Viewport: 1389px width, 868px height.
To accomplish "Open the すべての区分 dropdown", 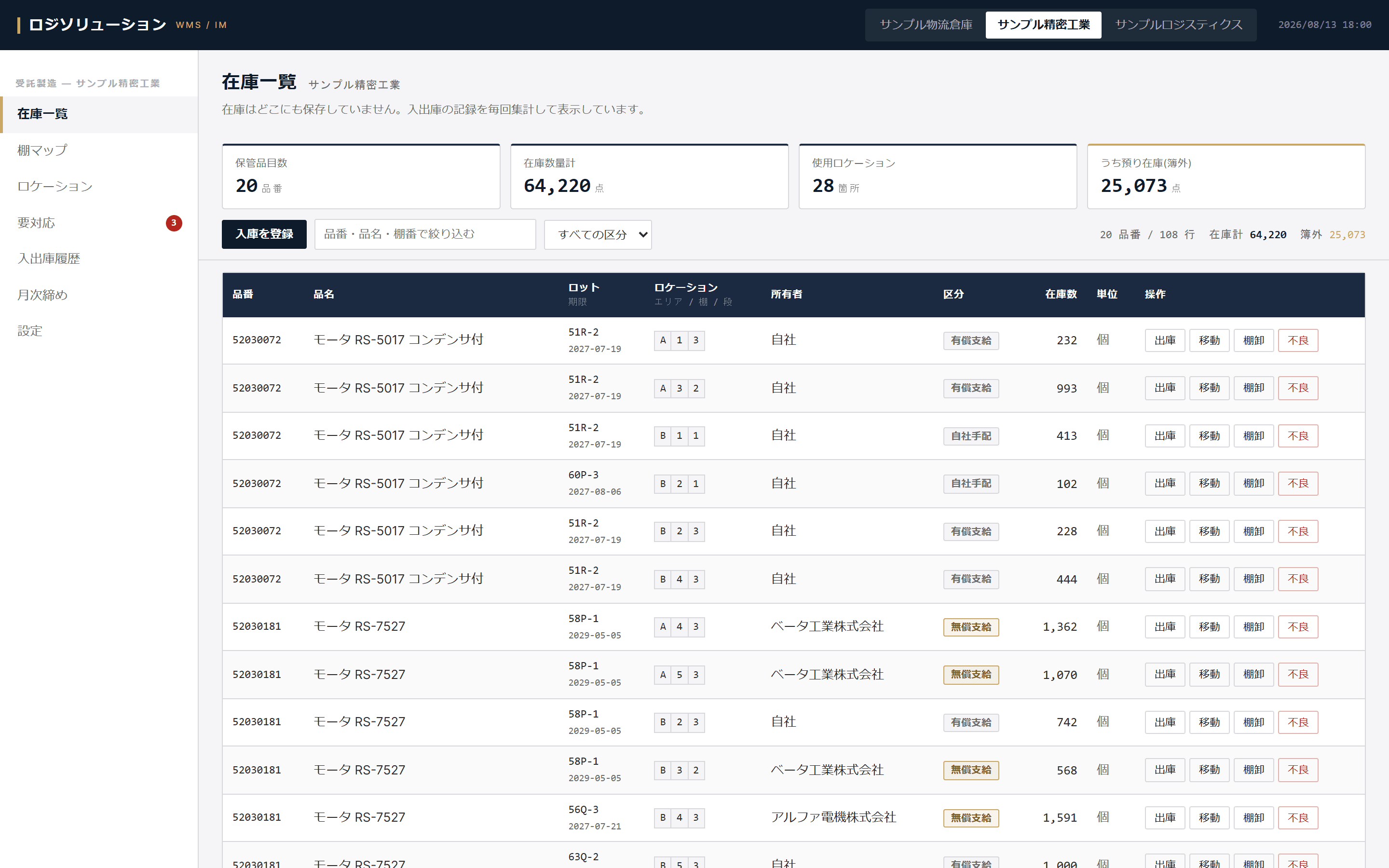I will coord(598,235).
